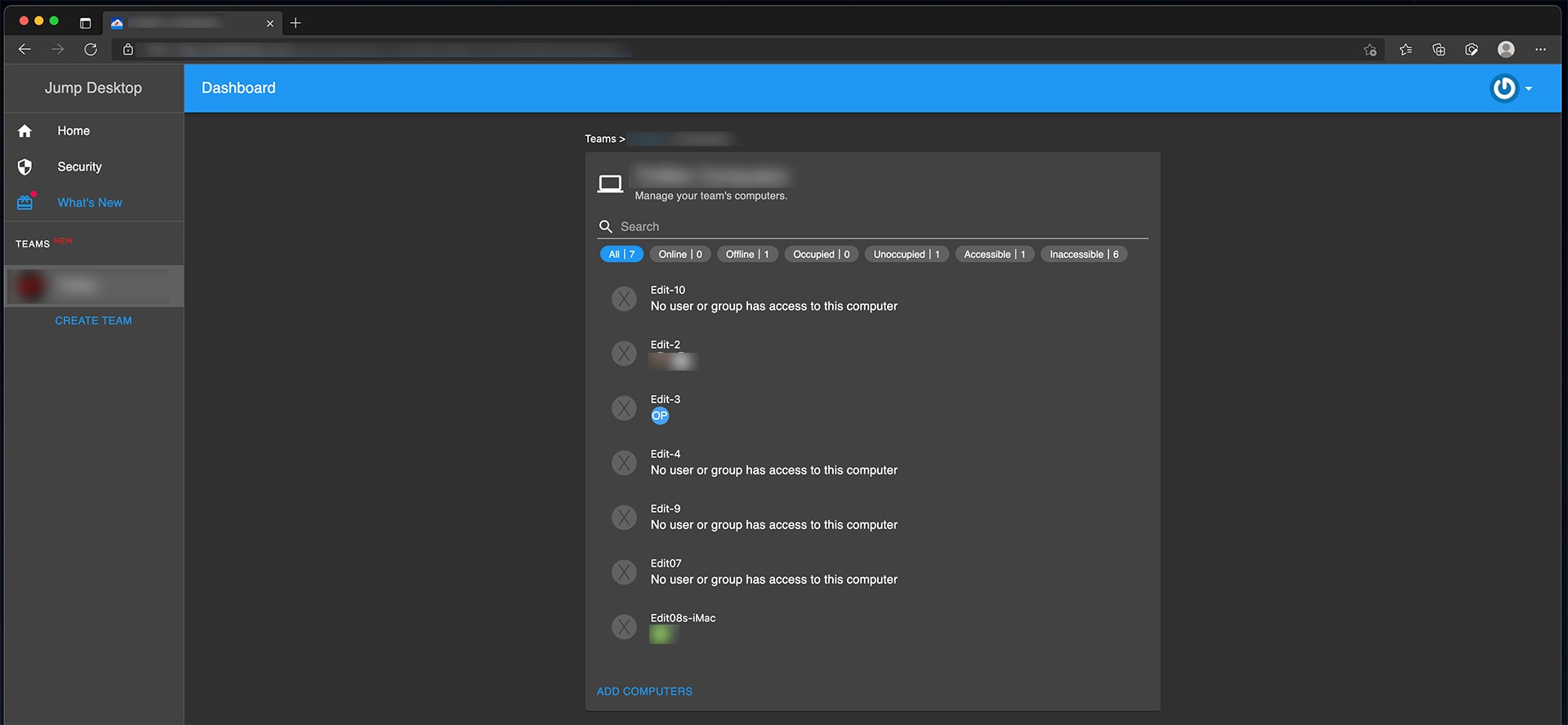Open the Edit-3 computer name
Image resolution: width=1568 pixels, height=725 pixels.
(666, 399)
